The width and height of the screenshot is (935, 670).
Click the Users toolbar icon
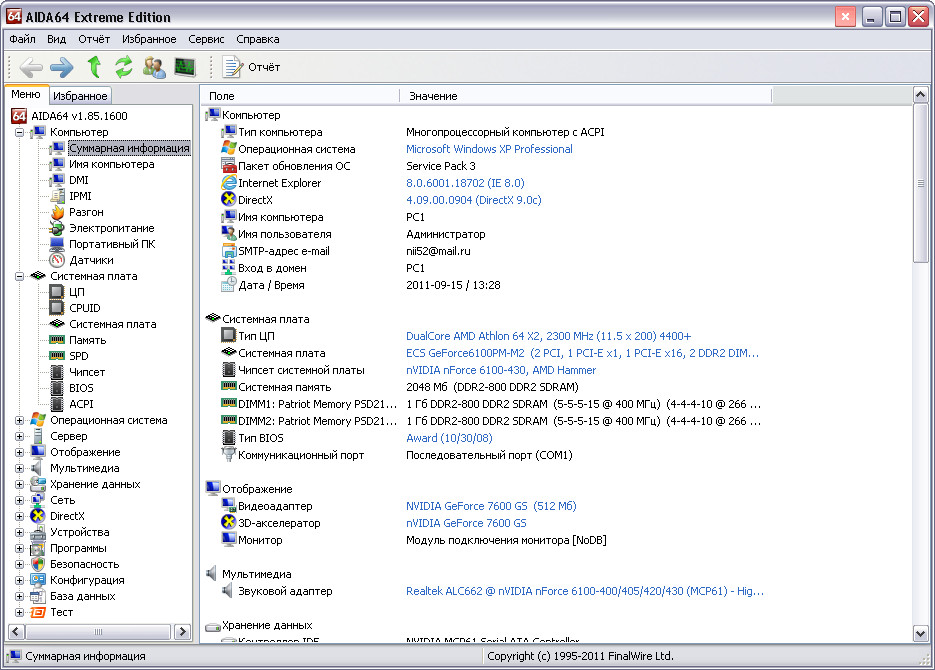pyautogui.click(x=154, y=67)
